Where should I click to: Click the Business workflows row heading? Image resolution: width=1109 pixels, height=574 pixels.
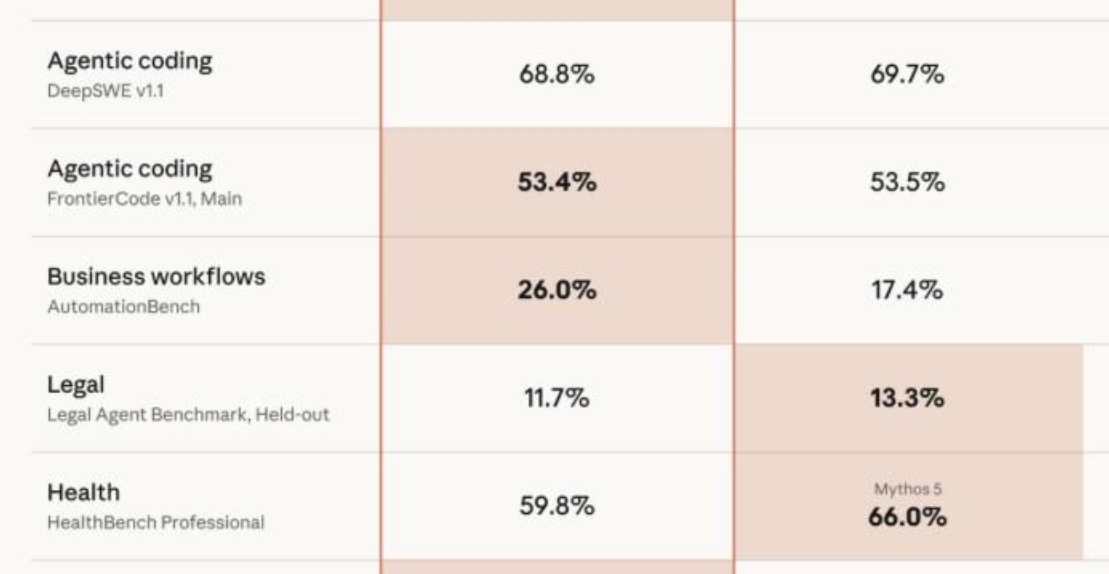156,276
